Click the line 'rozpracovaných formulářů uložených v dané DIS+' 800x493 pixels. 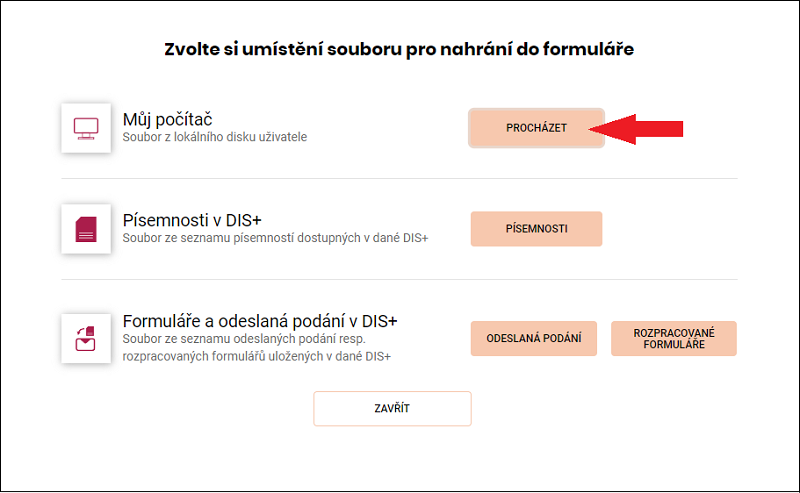coord(257,356)
